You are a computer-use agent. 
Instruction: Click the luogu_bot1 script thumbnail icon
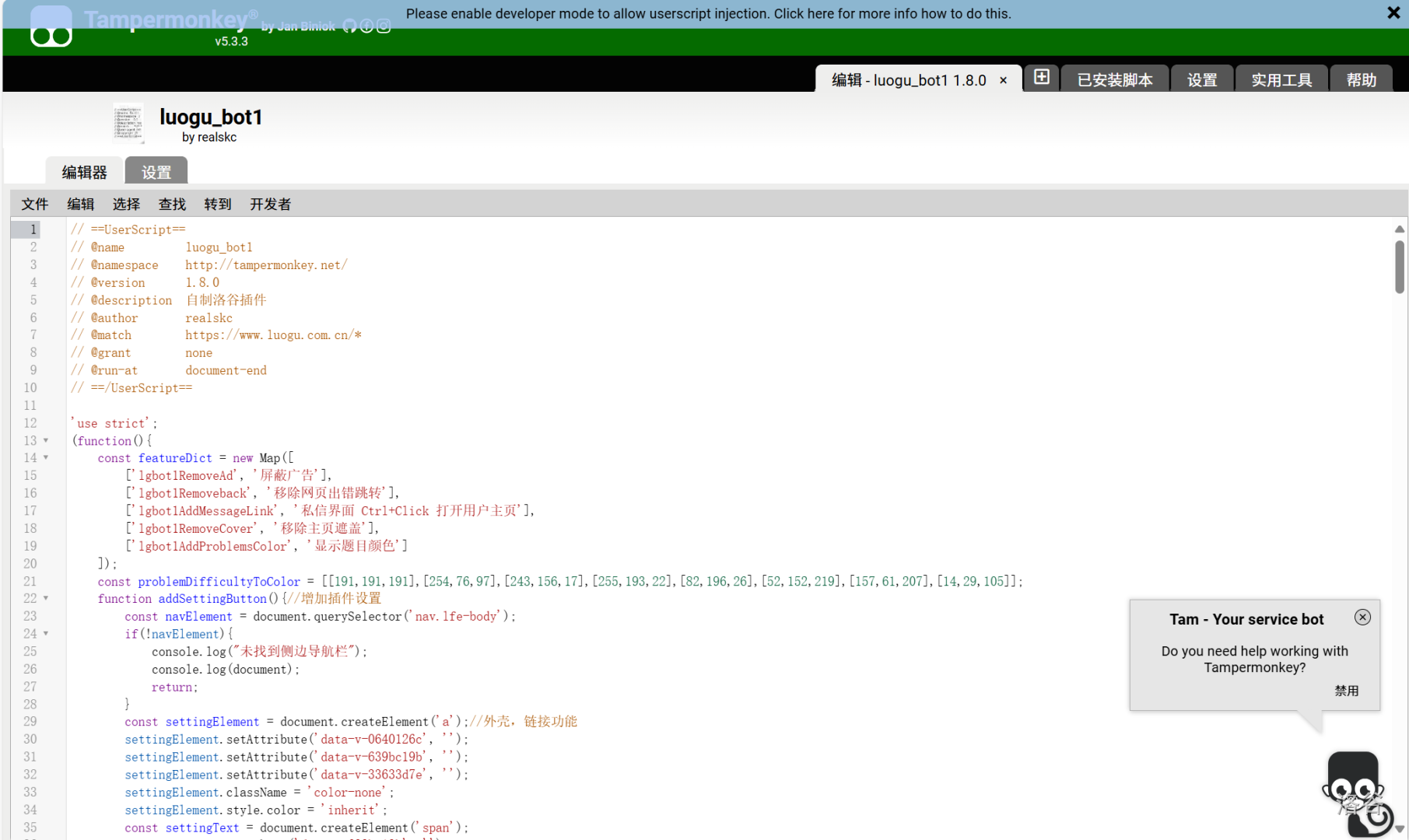[x=128, y=124]
